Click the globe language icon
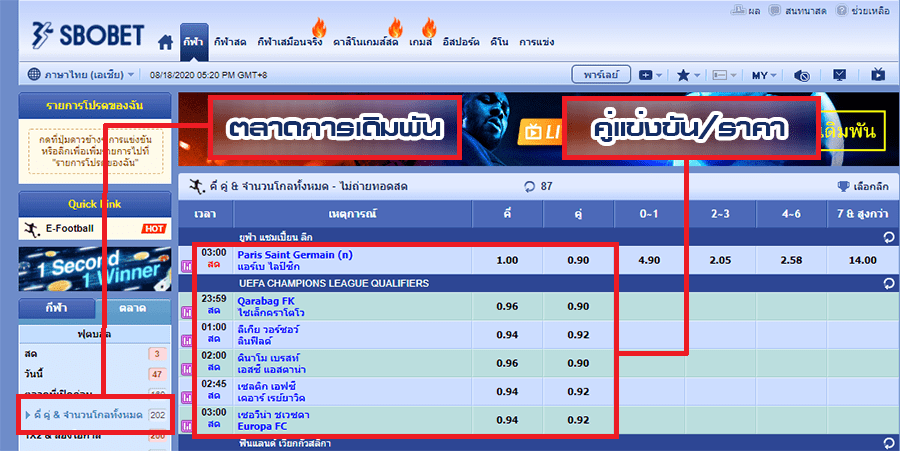The height and width of the screenshot is (451, 900). click(34, 75)
